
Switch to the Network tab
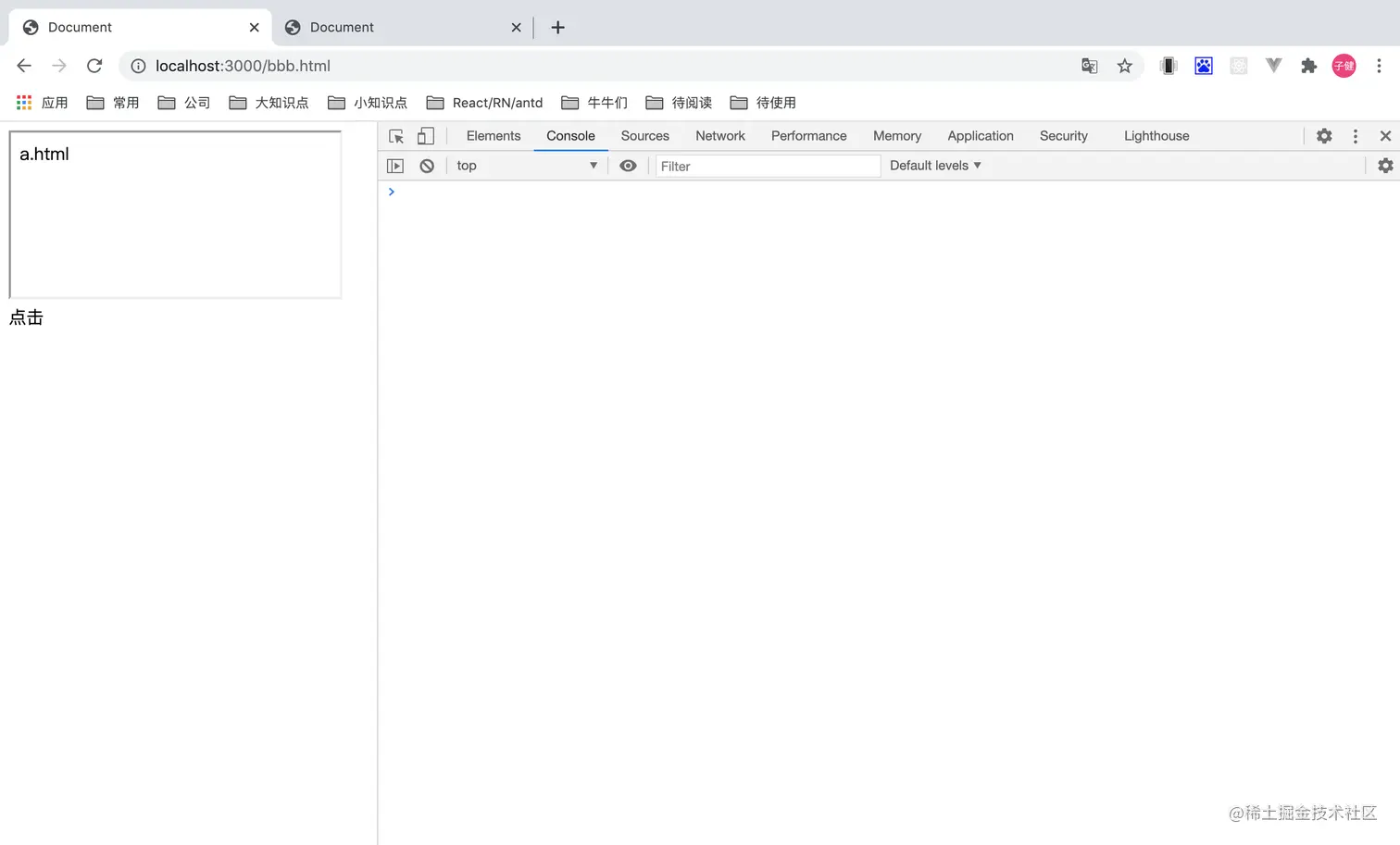click(720, 136)
